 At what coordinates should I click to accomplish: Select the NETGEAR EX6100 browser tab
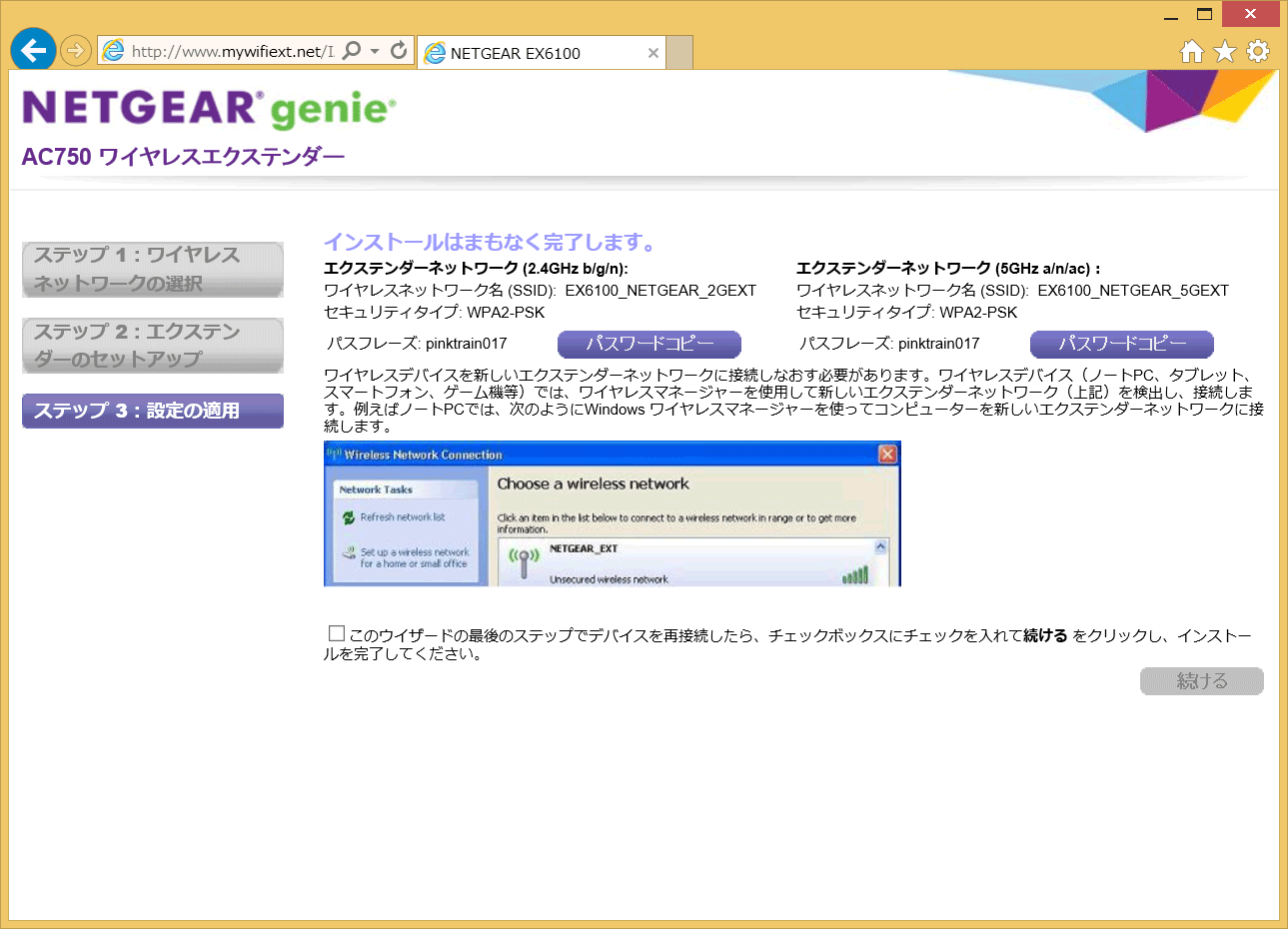click(x=530, y=53)
